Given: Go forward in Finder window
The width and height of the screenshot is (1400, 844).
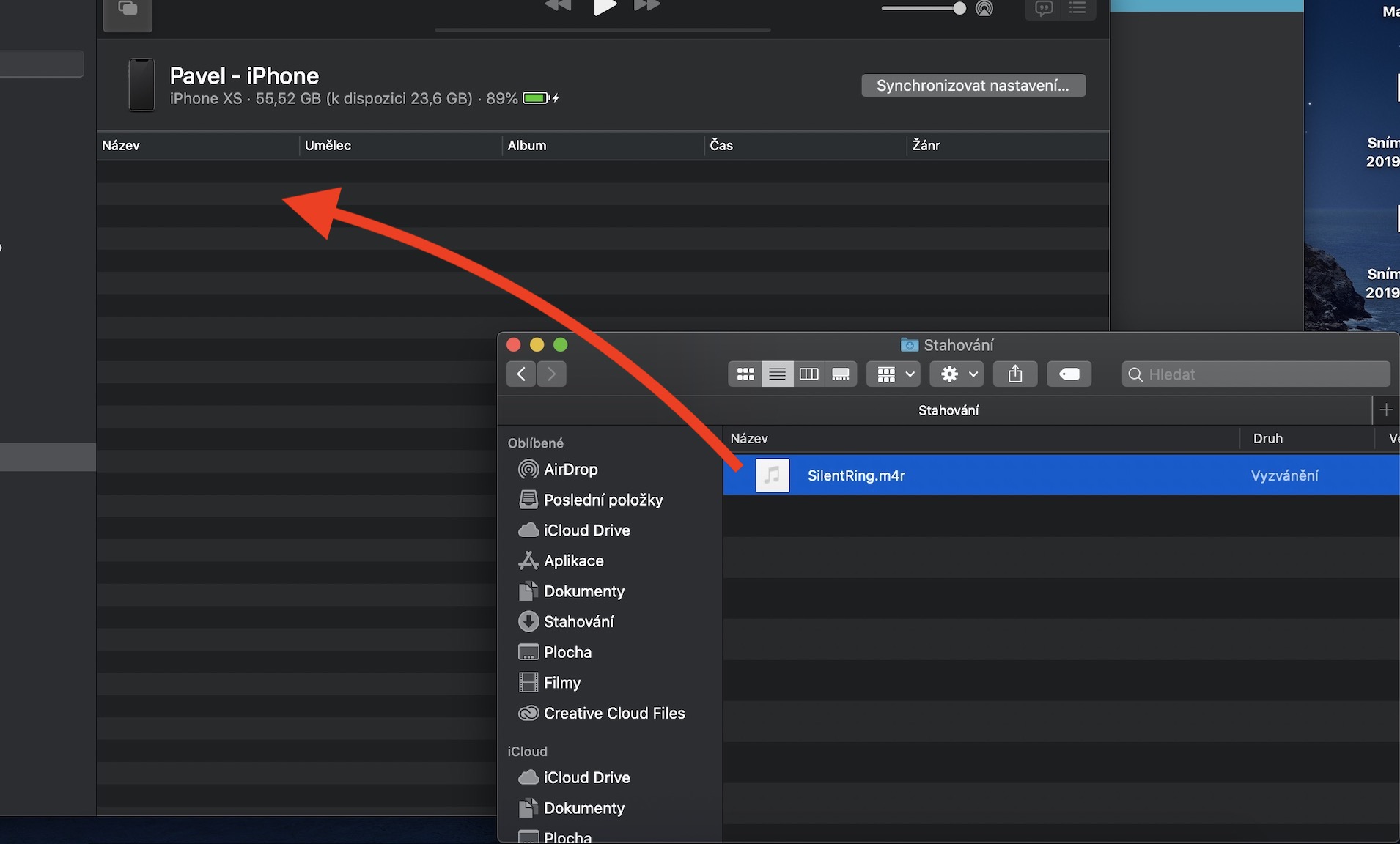Looking at the screenshot, I should [551, 374].
